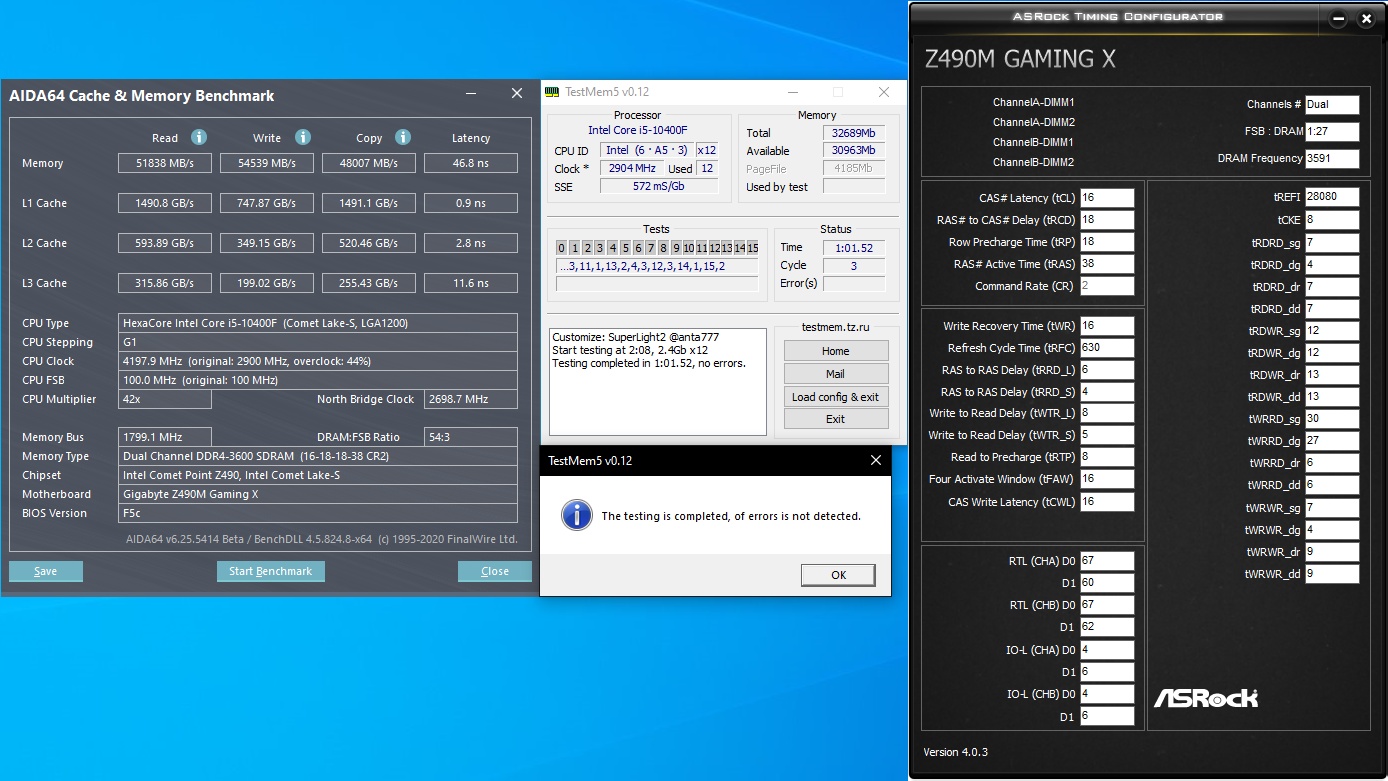
Task: Click the Memory Type DDR4-3600 field
Action: [x=318, y=456]
